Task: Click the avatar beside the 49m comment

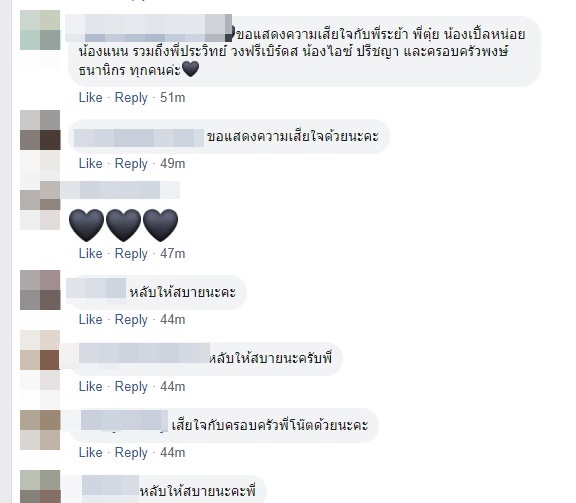Action: point(40,130)
